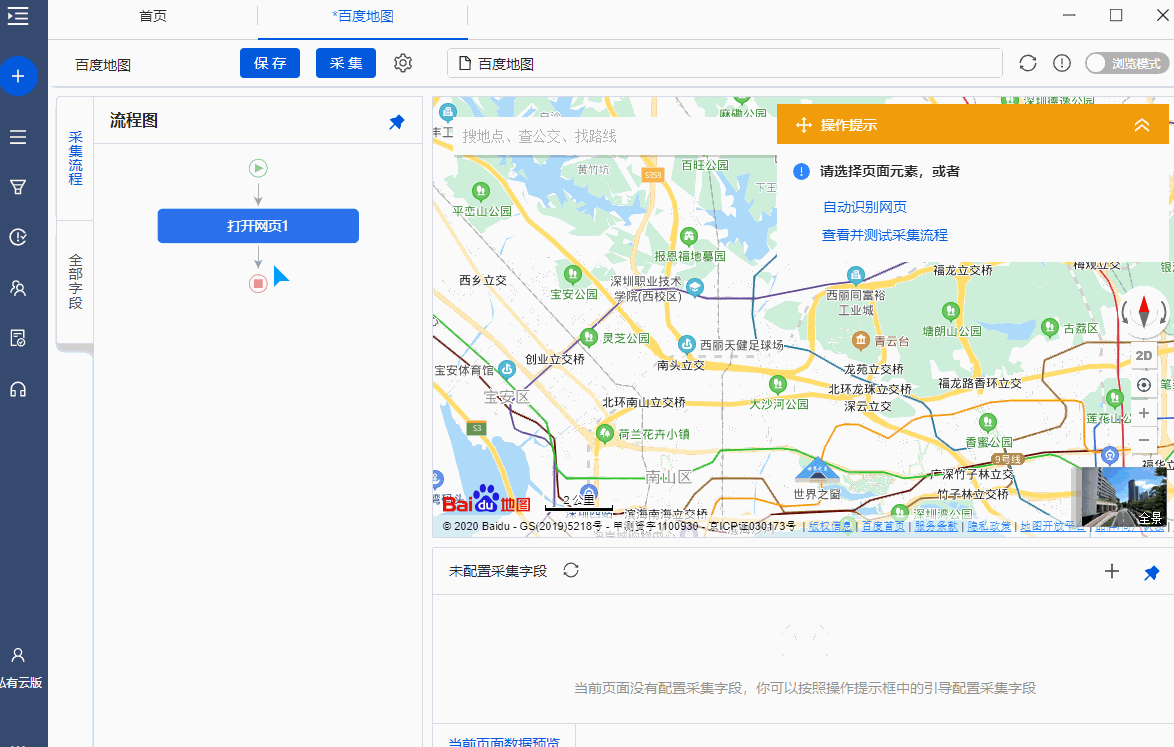This screenshot has width=1174, height=747.
Task: Focus the 百度地图 URL address field
Action: pyautogui.click(x=725, y=64)
